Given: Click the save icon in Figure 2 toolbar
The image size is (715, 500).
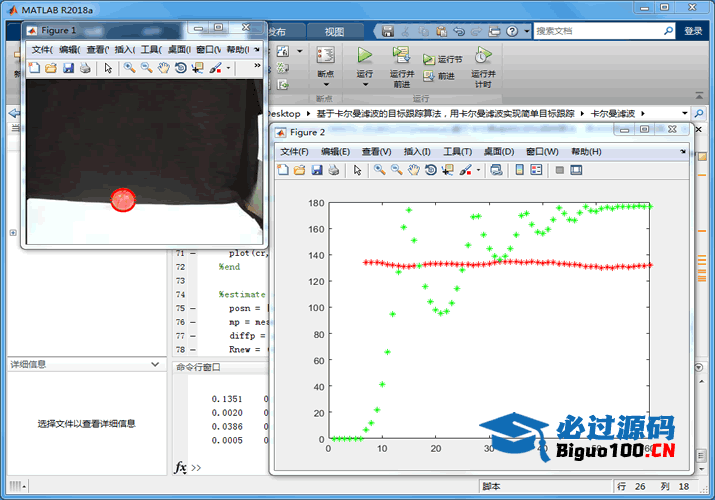Looking at the screenshot, I should click(x=317, y=171).
